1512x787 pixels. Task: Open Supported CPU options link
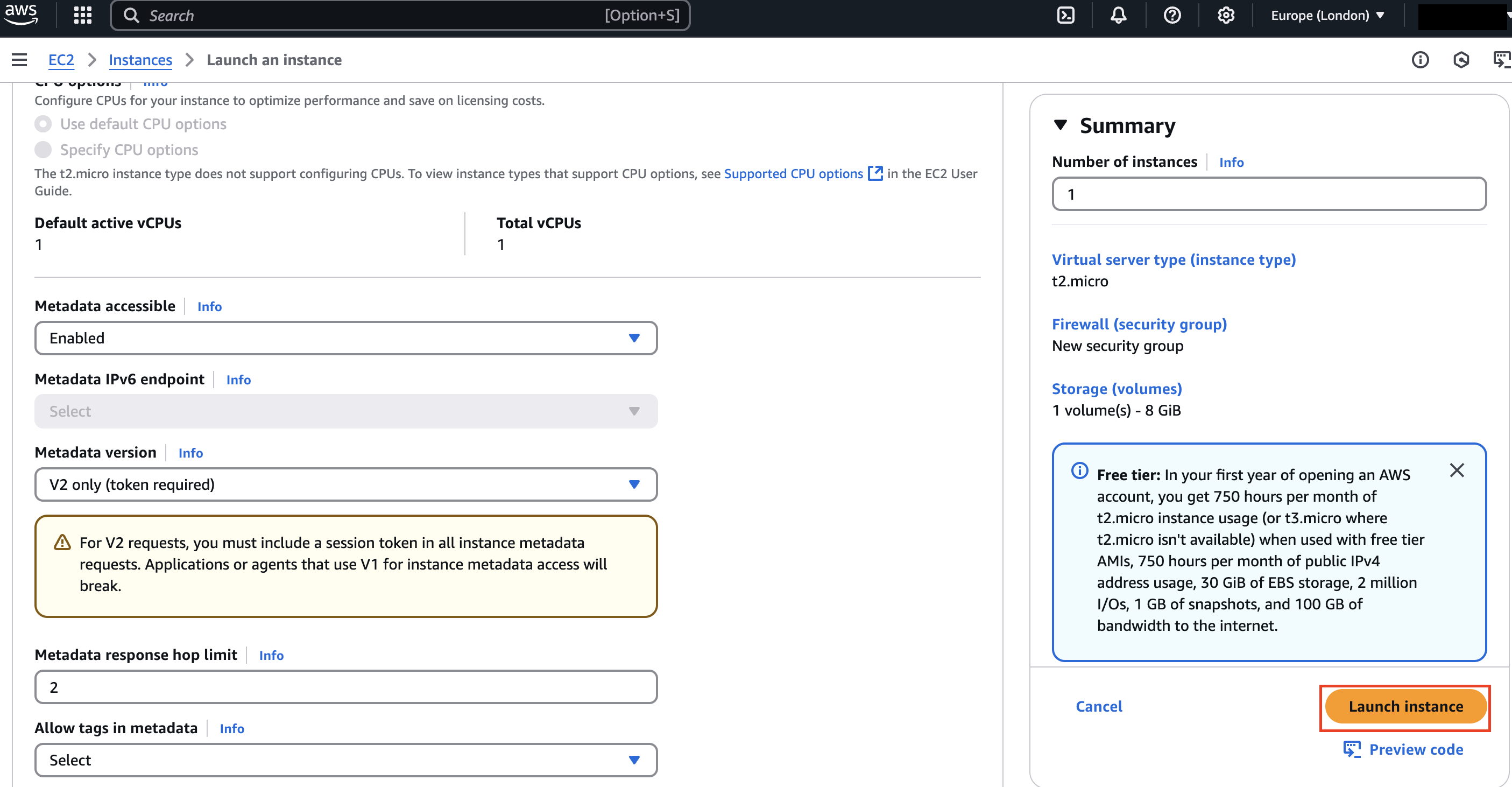tap(793, 173)
